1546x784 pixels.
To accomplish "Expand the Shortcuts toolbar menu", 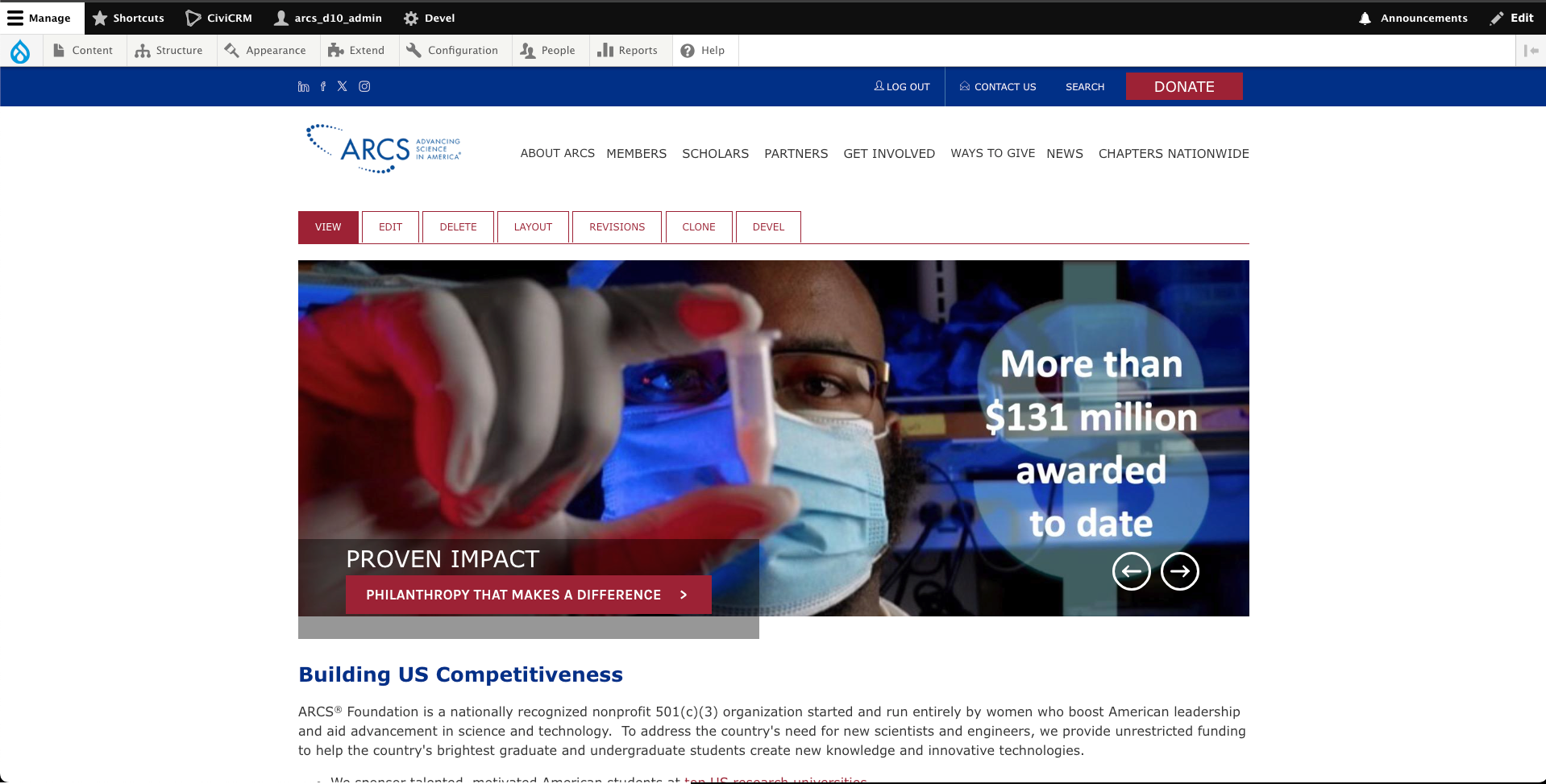I will click(128, 18).
